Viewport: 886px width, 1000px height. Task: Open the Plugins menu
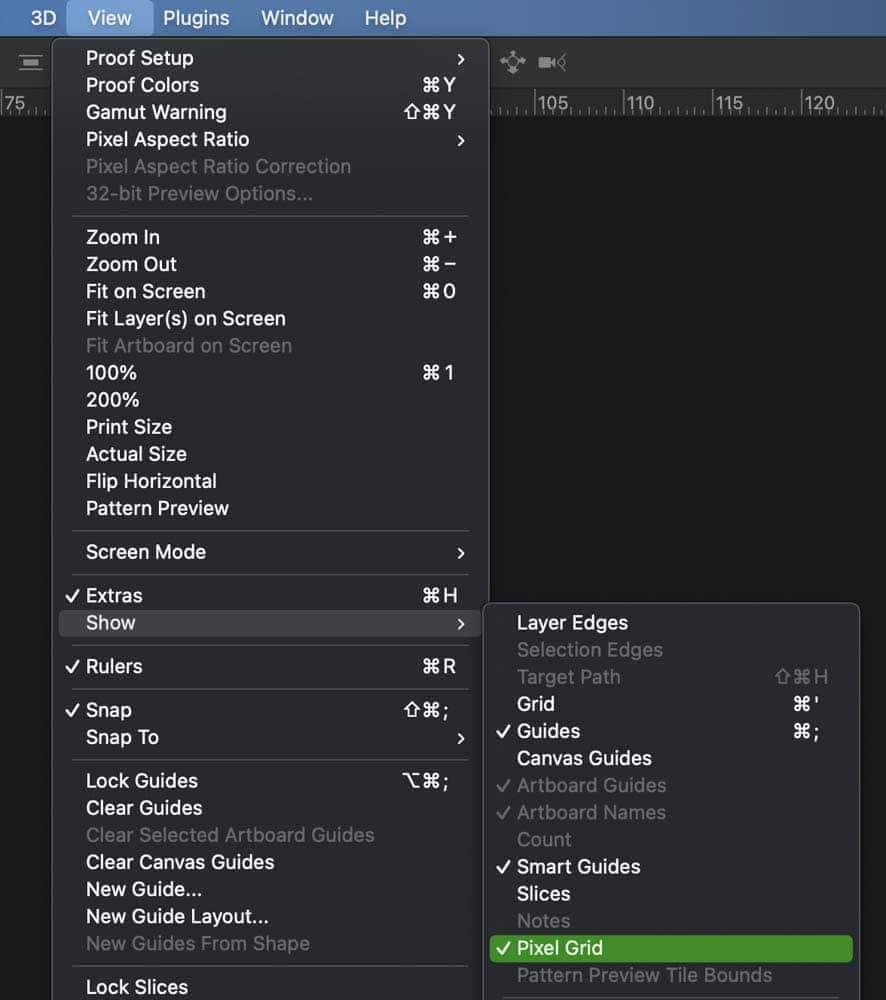pos(196,18)
